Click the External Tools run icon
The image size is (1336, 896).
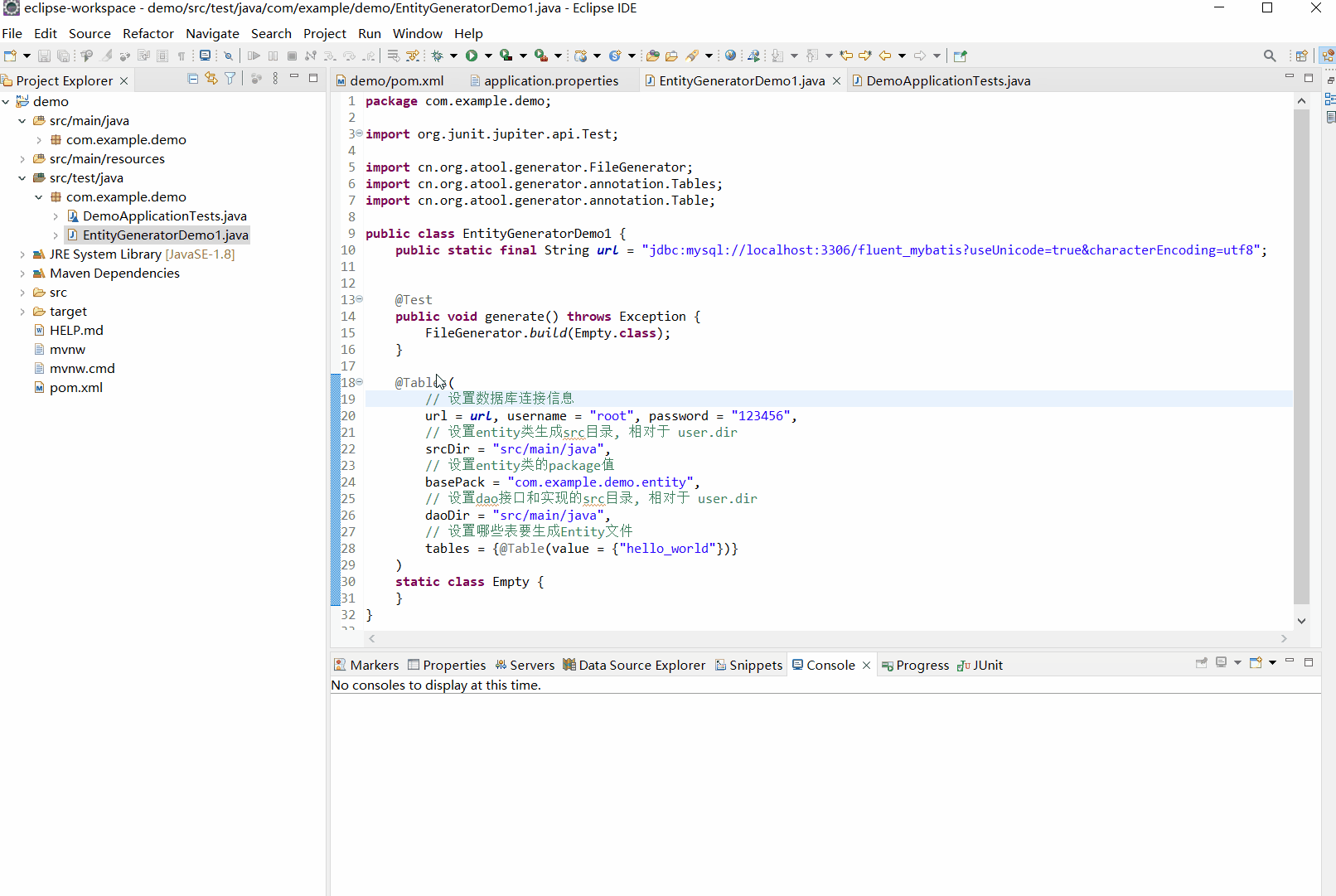[541, 56]
